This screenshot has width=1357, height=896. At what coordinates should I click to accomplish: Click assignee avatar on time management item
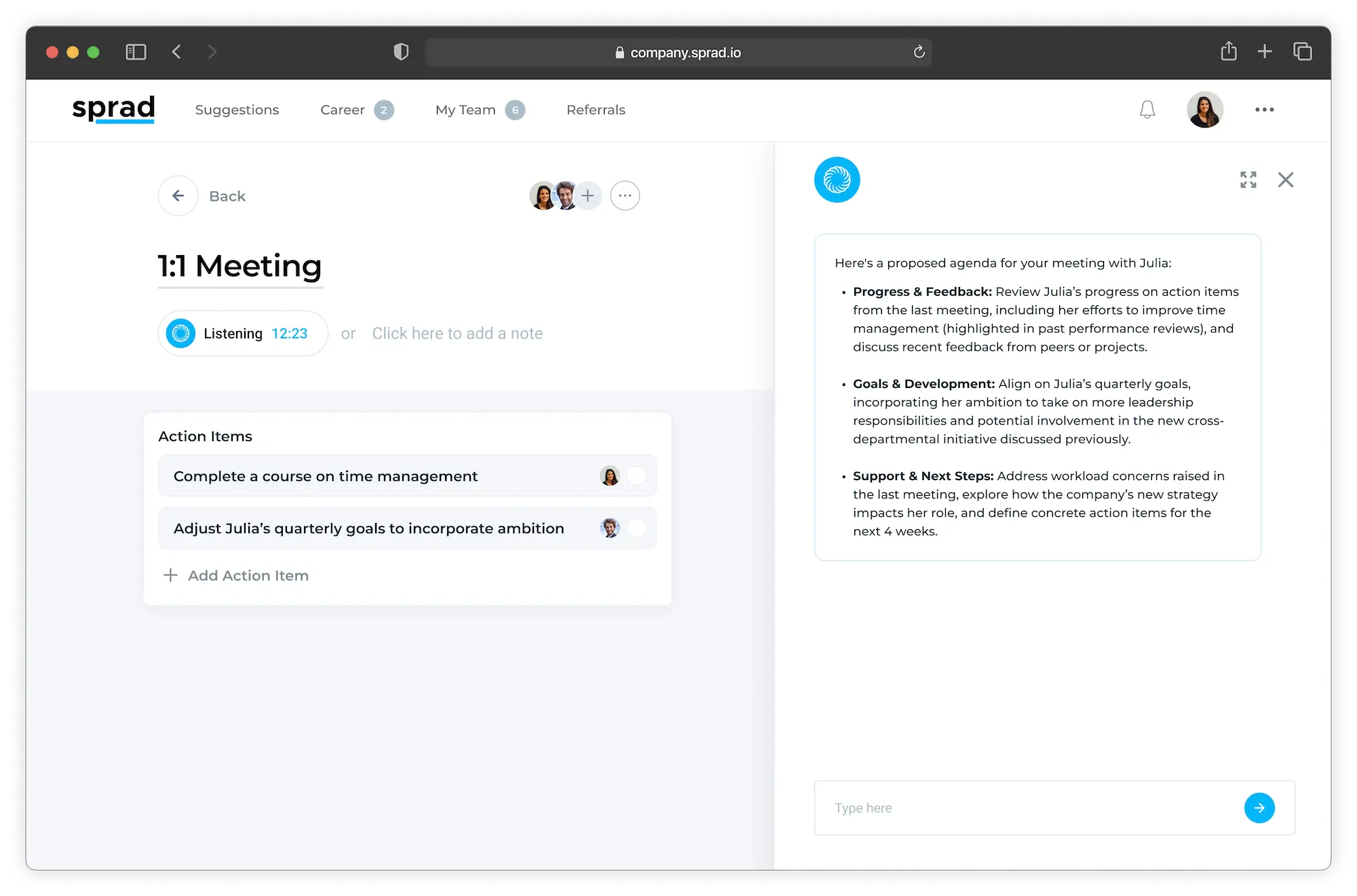tap(610, 476)
